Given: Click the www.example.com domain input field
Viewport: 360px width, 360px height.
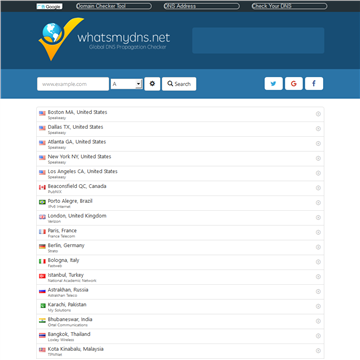Looking at the screenshot, I should point(73,84).
